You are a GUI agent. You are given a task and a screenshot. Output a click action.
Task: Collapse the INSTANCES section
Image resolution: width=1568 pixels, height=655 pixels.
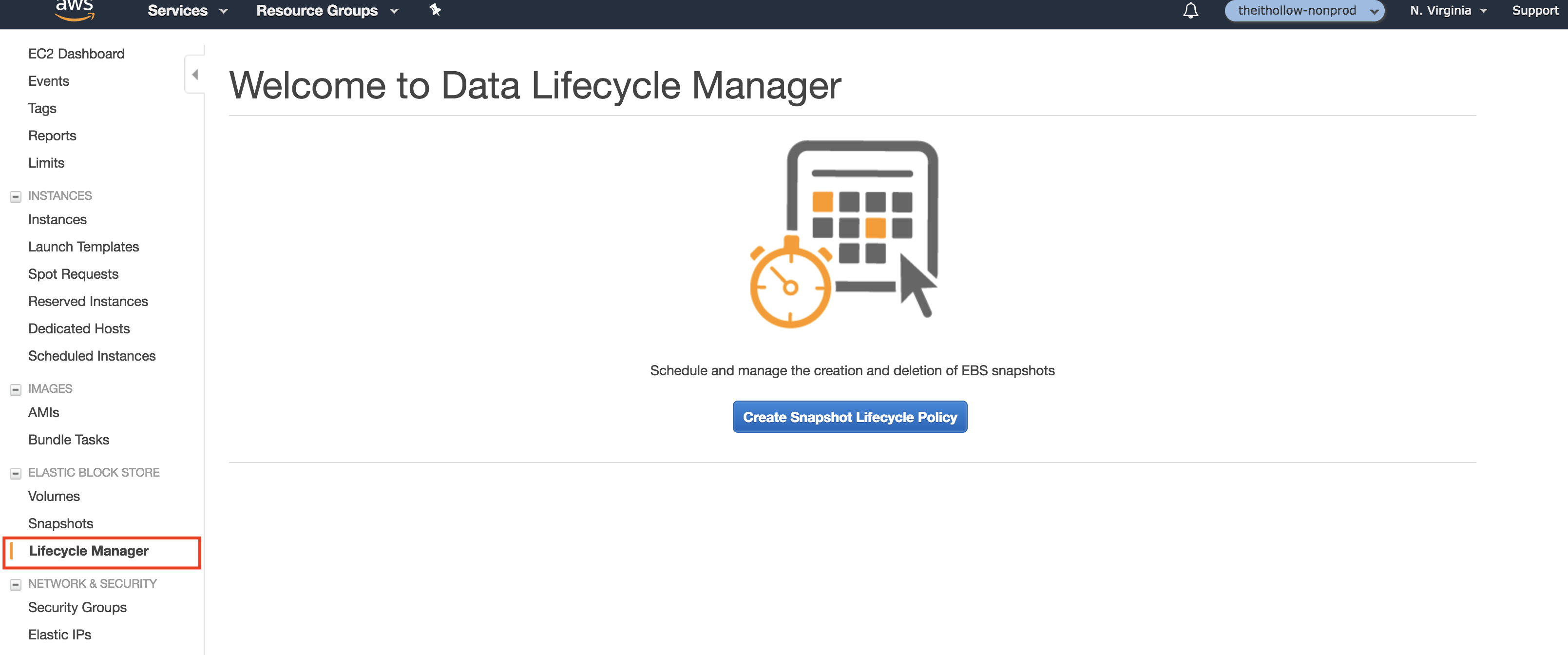(16, 196)
